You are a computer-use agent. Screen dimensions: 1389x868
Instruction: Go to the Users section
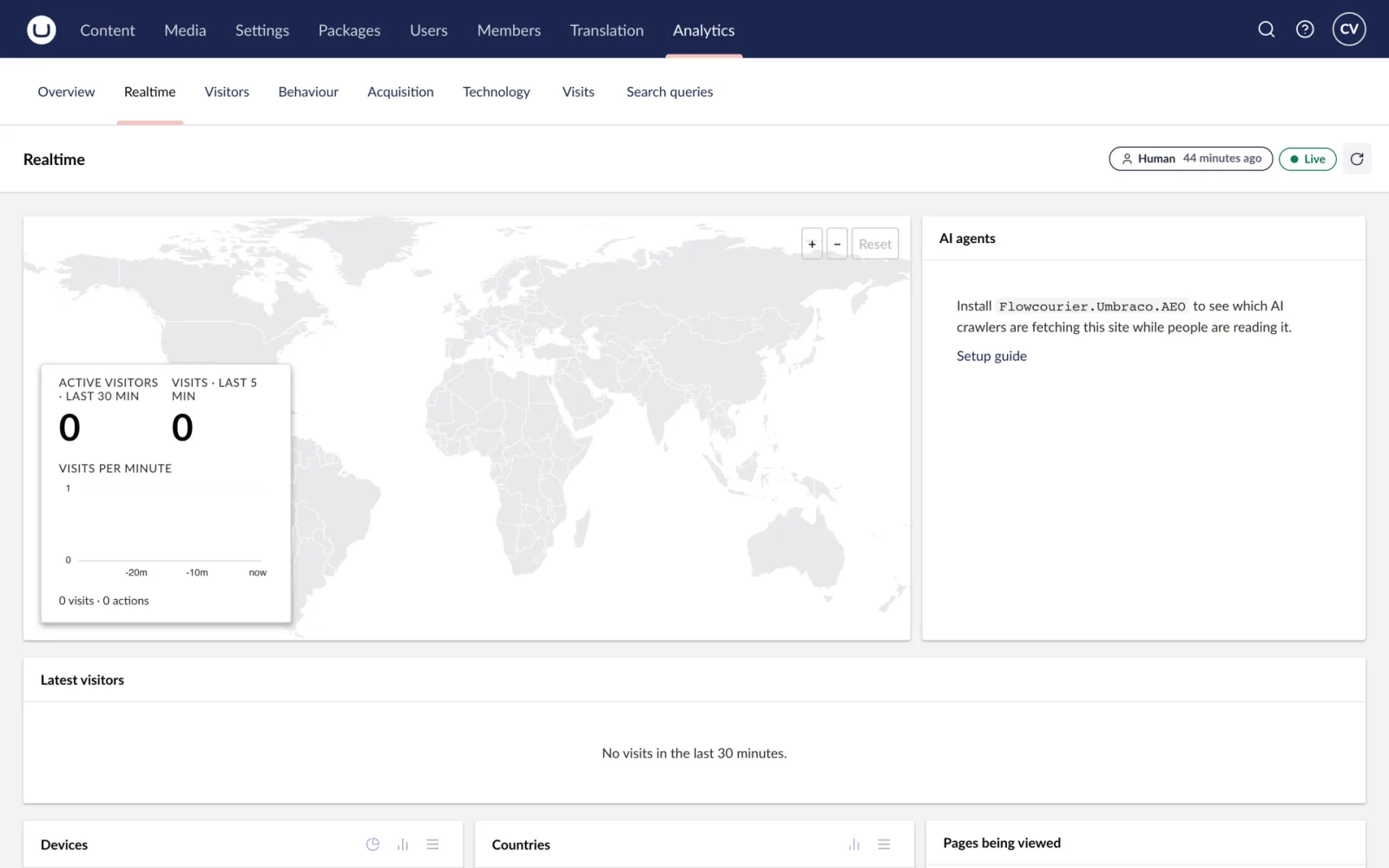tap(429, 30)
